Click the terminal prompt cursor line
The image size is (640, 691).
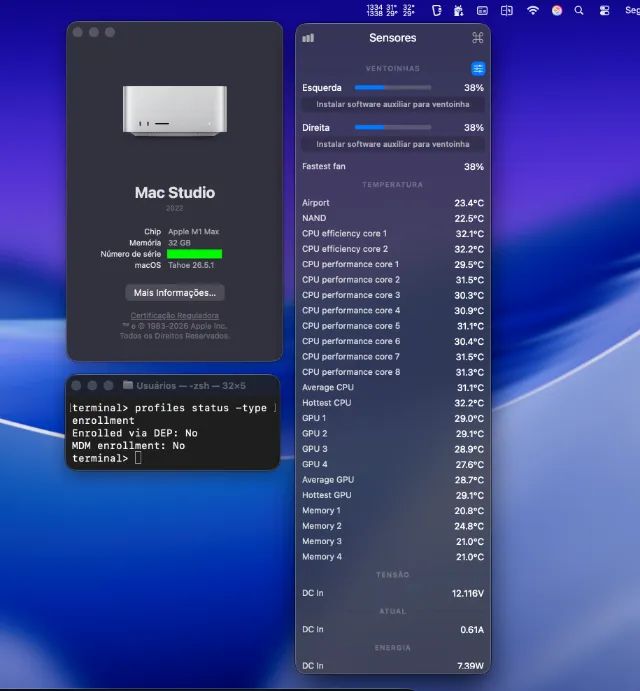[174, 458]
